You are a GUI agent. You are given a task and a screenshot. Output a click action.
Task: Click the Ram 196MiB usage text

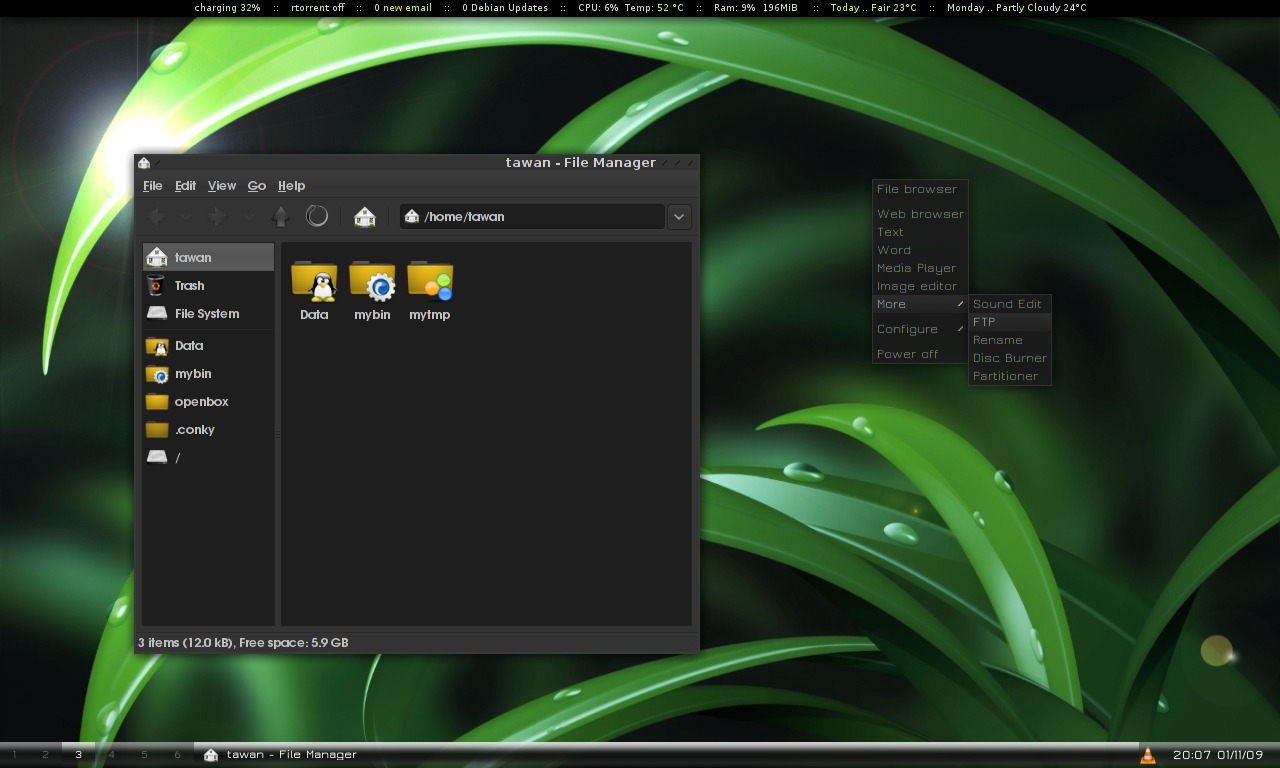tap(756, 8)
